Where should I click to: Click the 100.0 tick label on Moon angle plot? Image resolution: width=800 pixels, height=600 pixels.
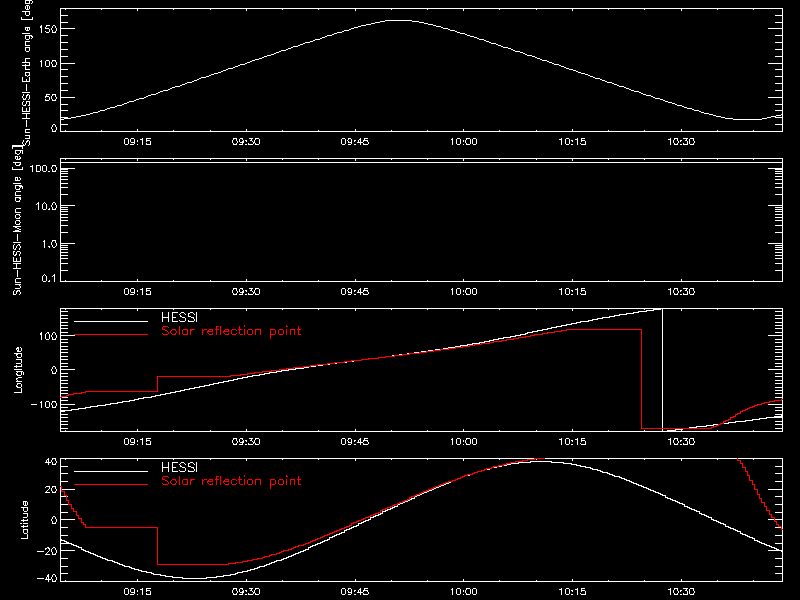click(43, 168)
